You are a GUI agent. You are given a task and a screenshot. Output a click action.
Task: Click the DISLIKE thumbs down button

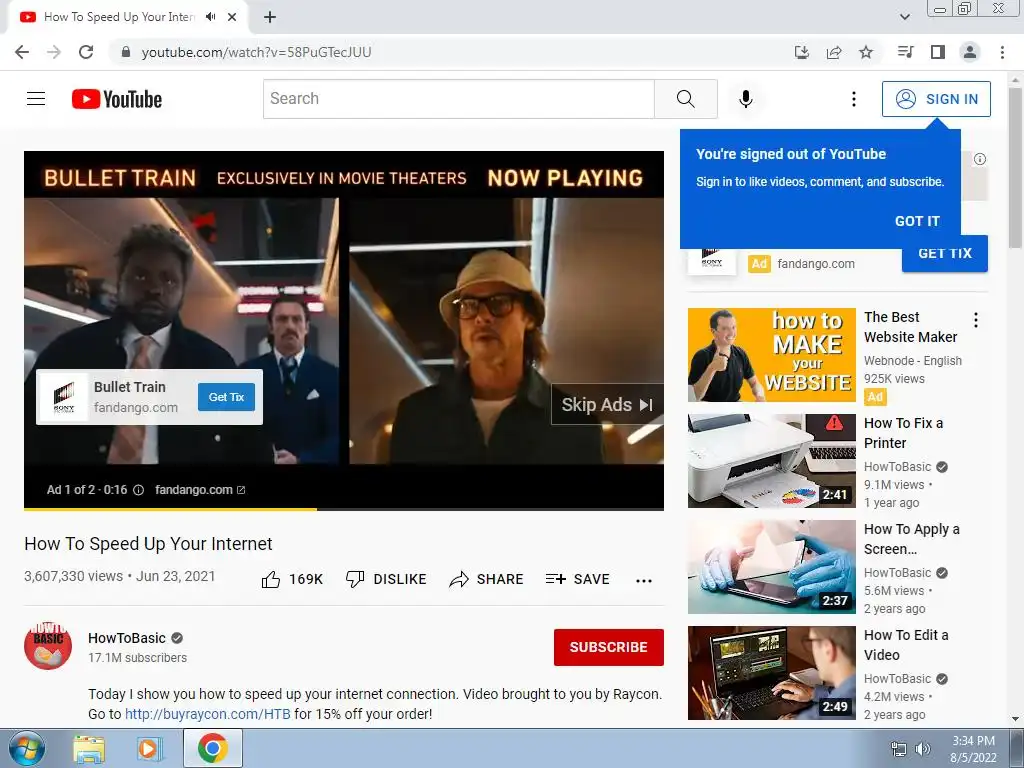[x=386, y=579]
